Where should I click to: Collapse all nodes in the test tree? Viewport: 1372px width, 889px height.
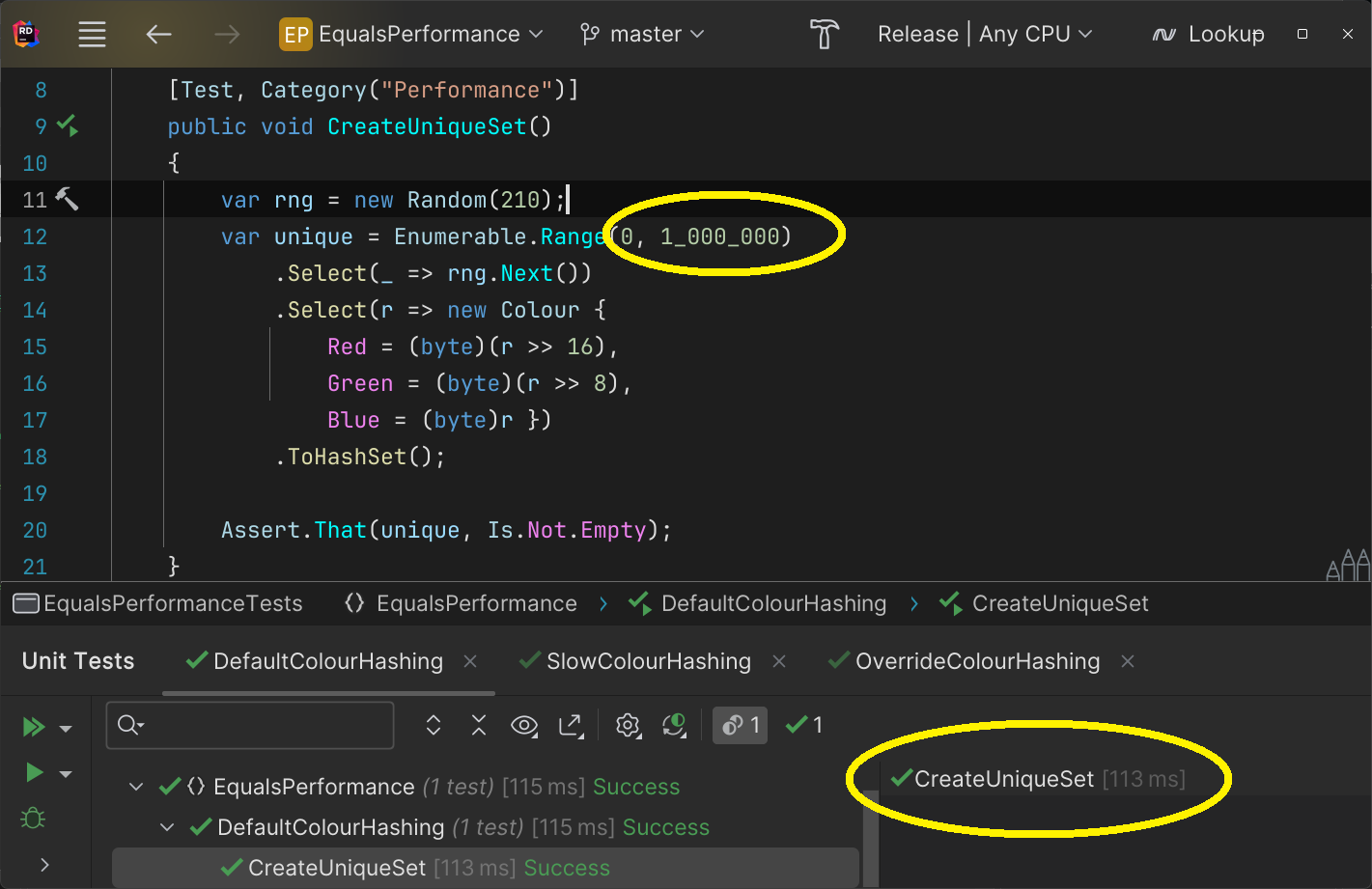point(479,725)
